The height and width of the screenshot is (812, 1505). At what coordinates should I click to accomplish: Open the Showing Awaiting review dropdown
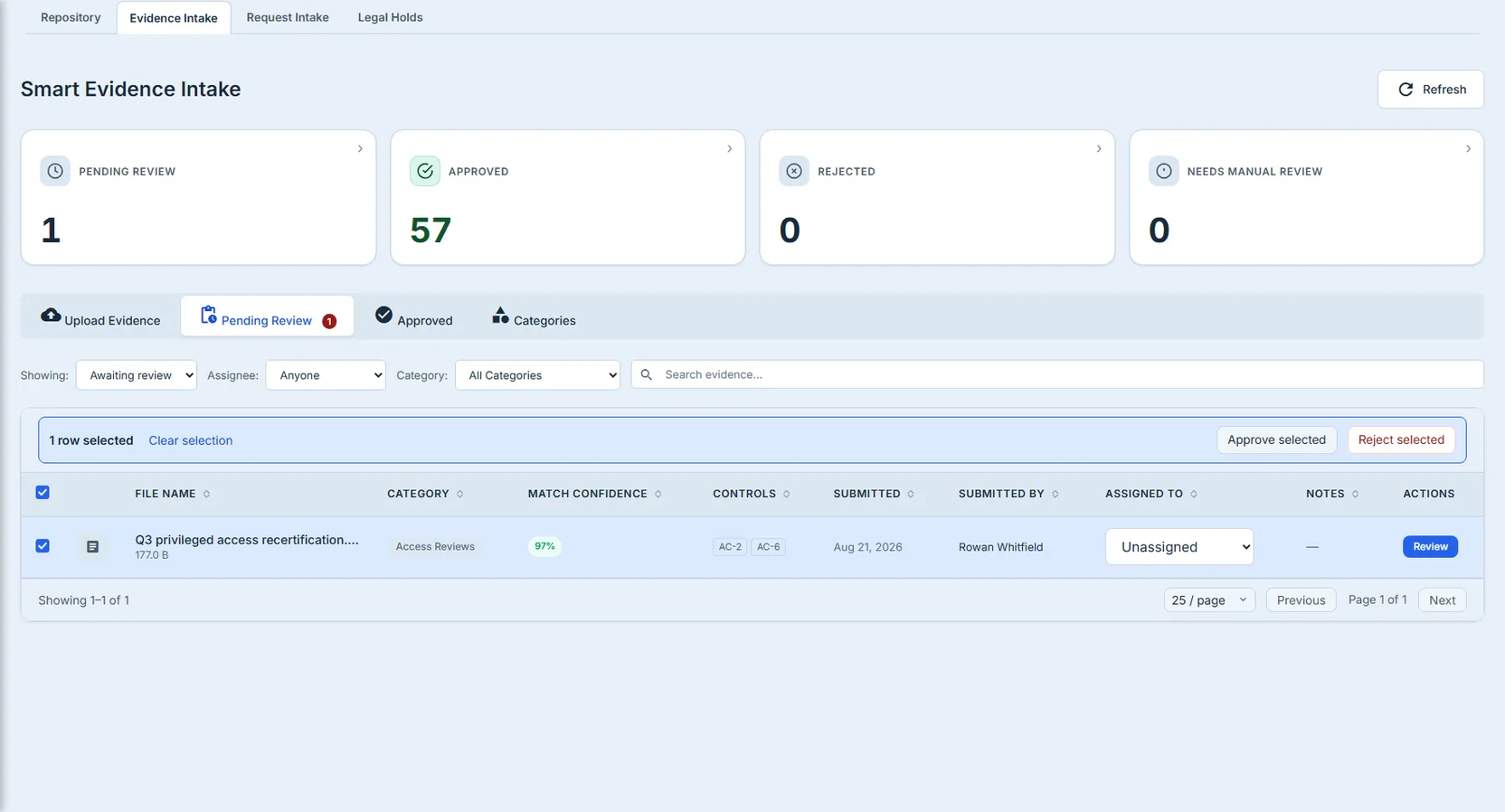click(137, 375)
